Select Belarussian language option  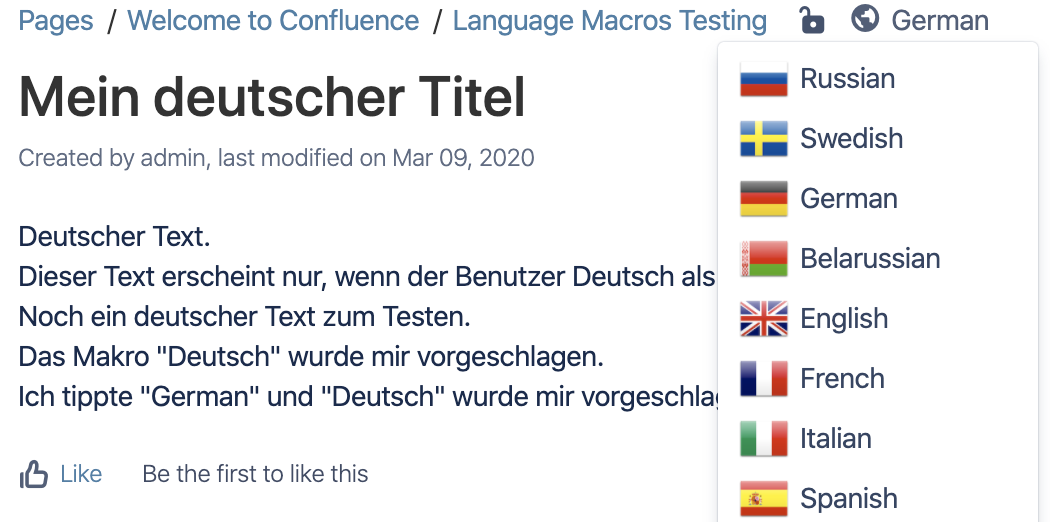point(878,258)
